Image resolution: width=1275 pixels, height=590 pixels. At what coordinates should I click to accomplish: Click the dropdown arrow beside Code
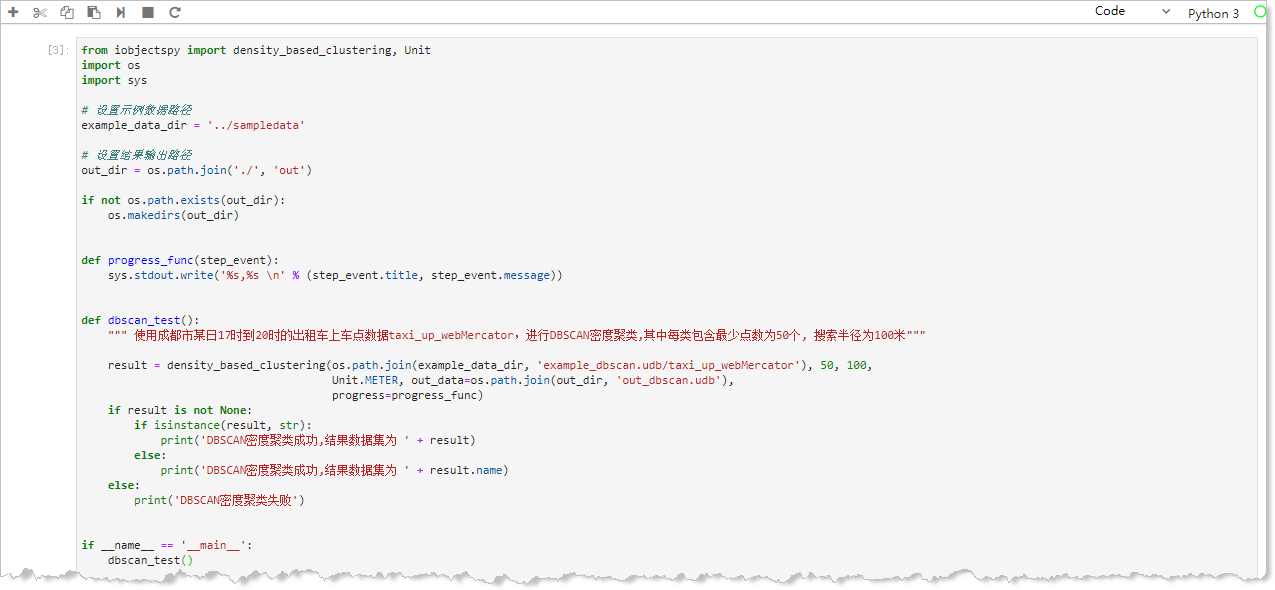(x=1166, y=12)
